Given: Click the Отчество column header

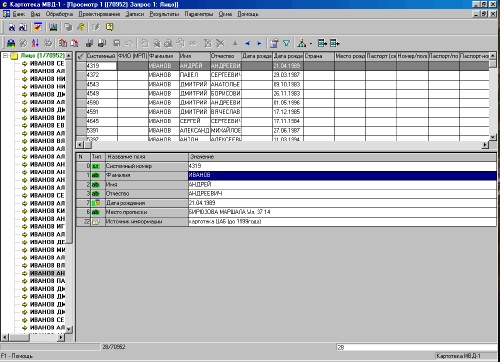Looking at the screenshot, I should point(226,56).
